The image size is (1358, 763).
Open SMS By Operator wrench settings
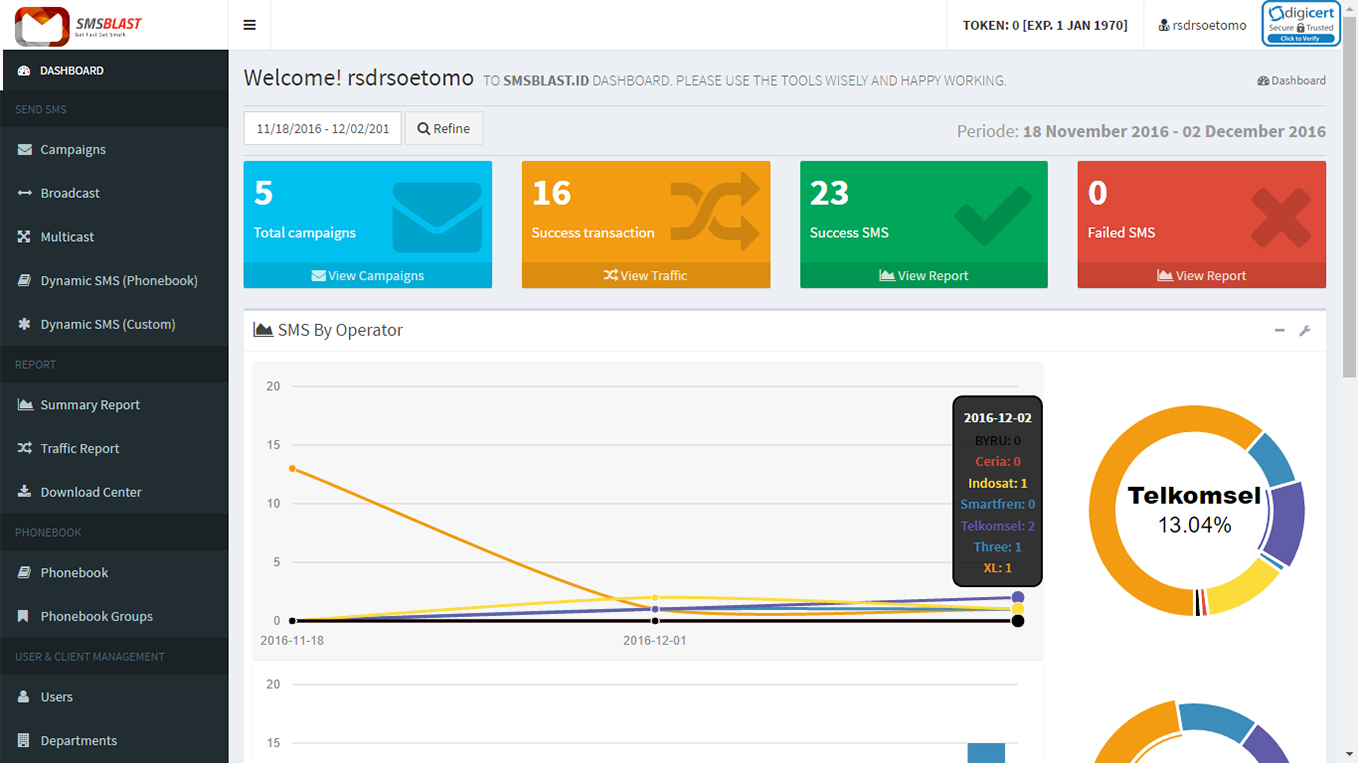click(1304, 331)
